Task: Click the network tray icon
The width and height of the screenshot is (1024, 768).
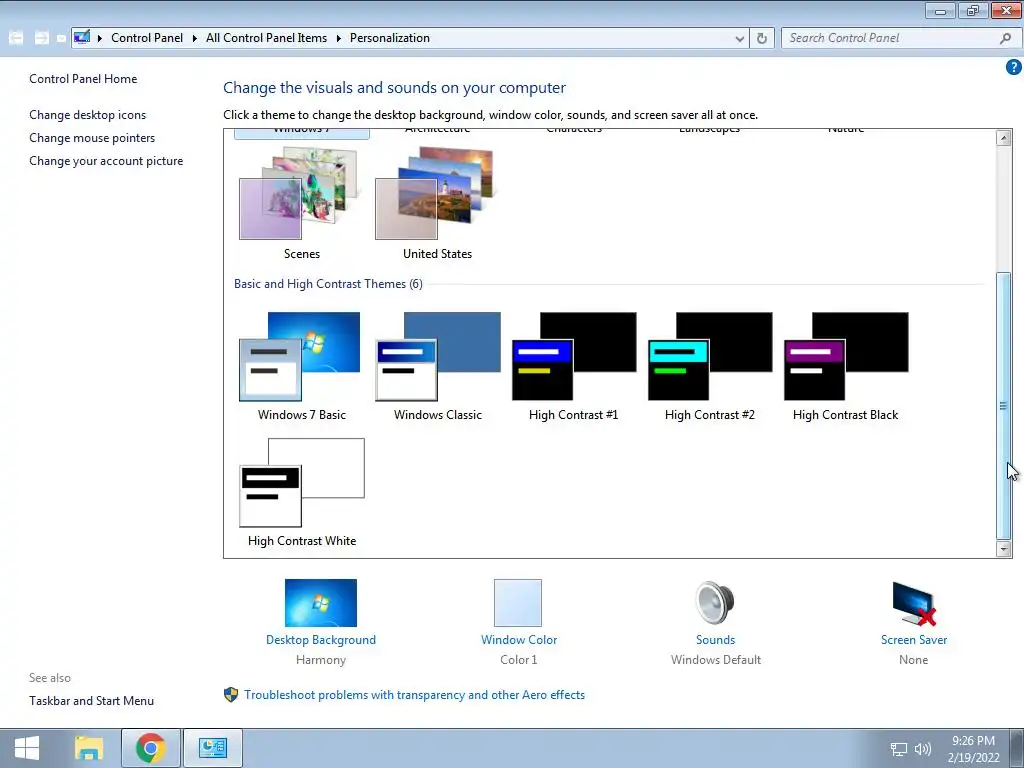Action: click(899, 749)
